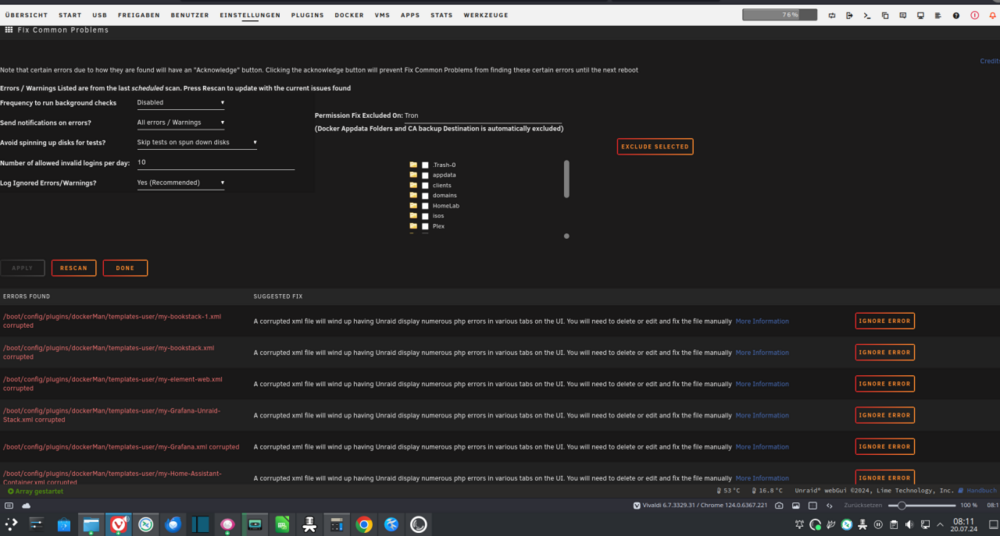1000x536 pixels.
Task: Open the feedback speech bubble icon
Action: 902,15
